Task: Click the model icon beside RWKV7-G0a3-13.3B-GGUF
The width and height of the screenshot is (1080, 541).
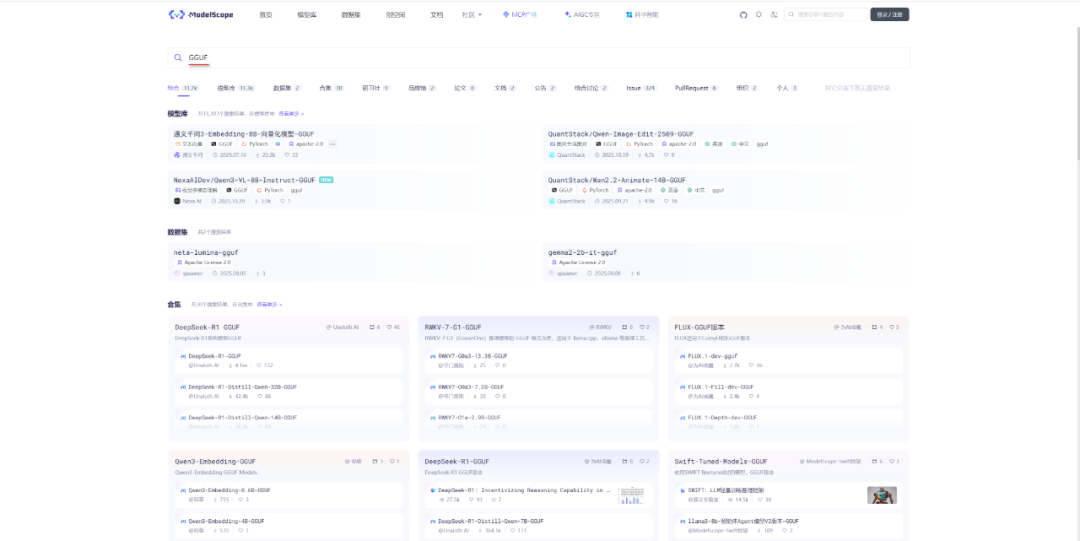Action: [x=433, y=356]
